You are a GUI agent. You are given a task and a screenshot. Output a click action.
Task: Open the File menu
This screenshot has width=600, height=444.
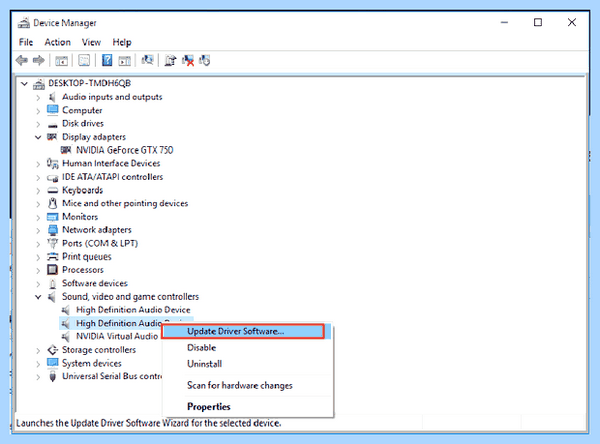(x=26, y=42)
